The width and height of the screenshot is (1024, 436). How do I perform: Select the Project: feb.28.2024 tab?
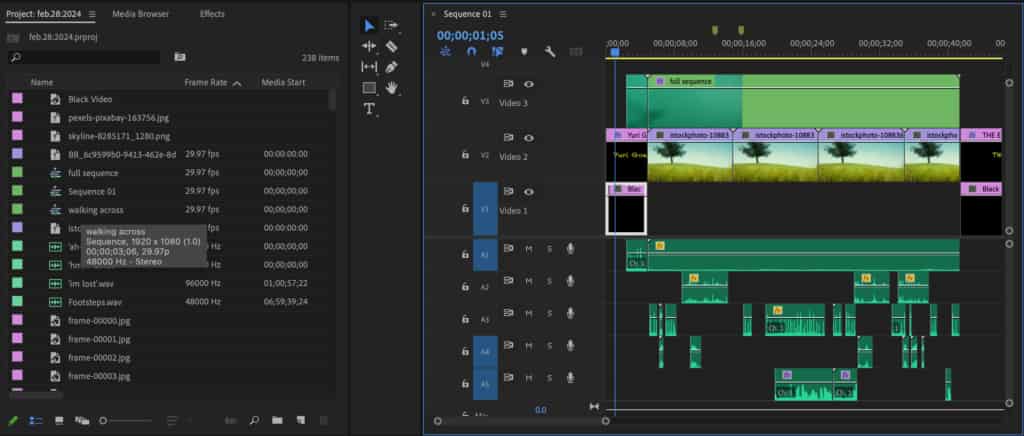pos(46,14)
